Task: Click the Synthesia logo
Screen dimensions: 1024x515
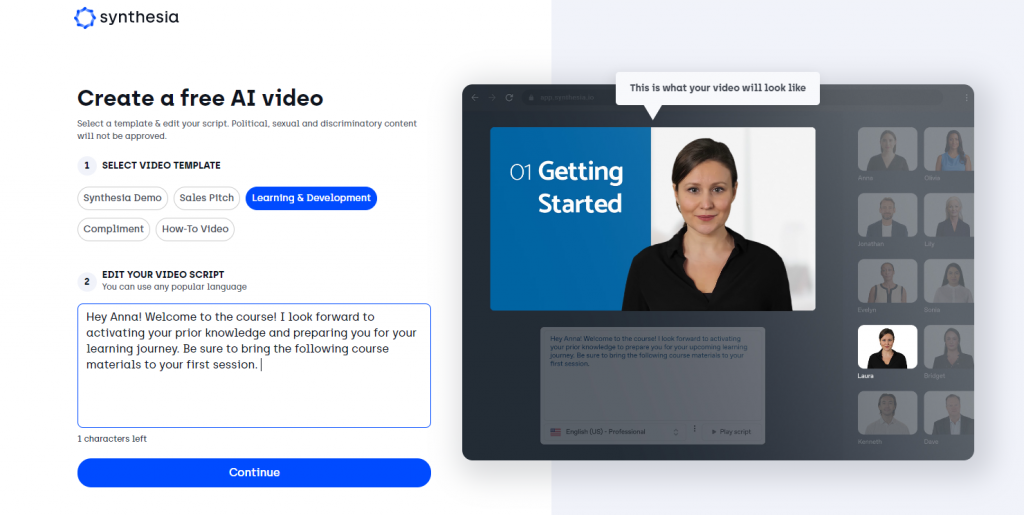Action: click(126, 18)
